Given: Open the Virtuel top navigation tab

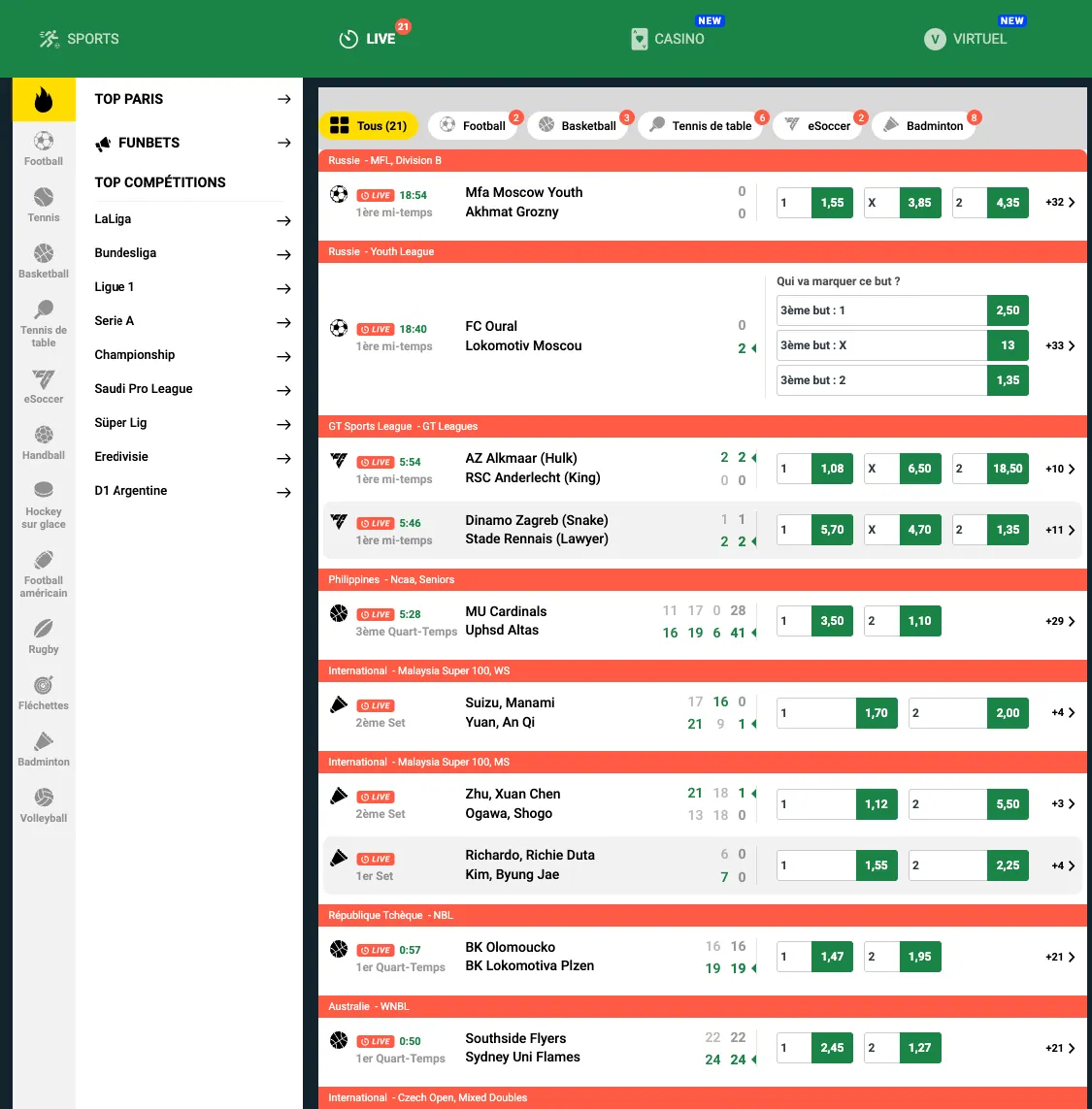Looking at the screenshot, I should click(965, 39).
